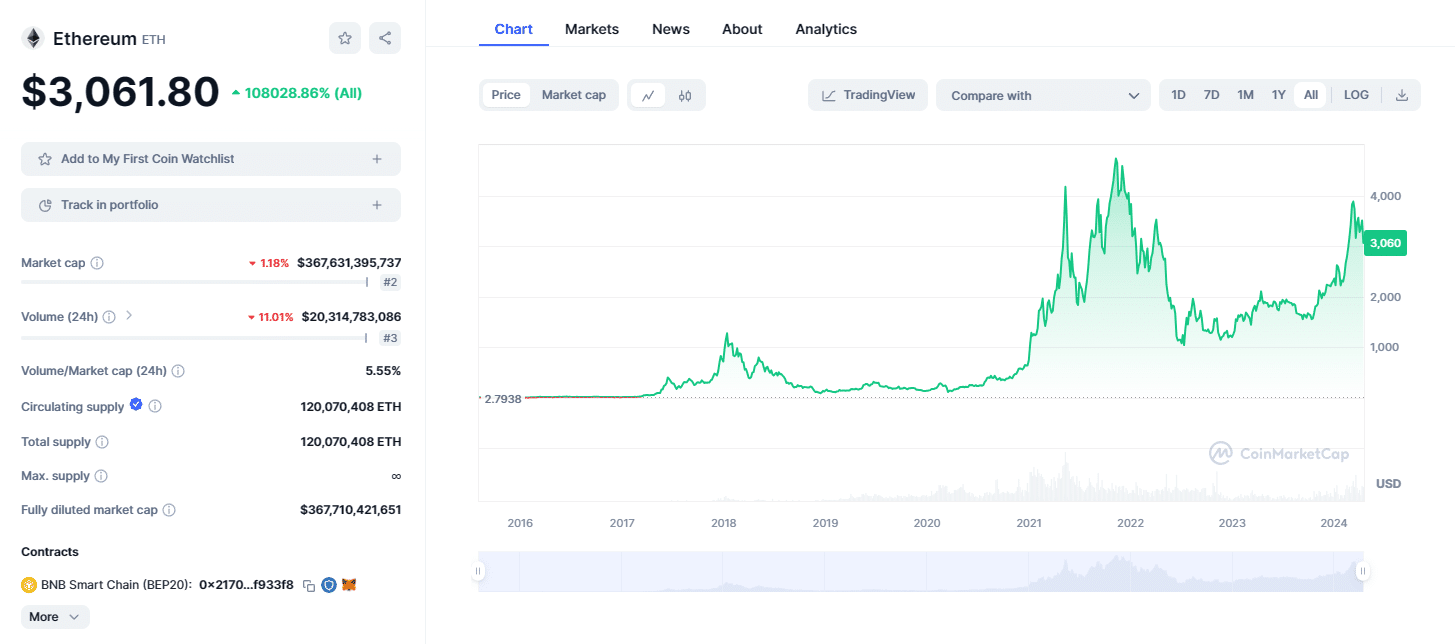Click the BNB Smart Chain coin icon
The width and height of the screenshot is (1455, 644).
coord(29,585)
